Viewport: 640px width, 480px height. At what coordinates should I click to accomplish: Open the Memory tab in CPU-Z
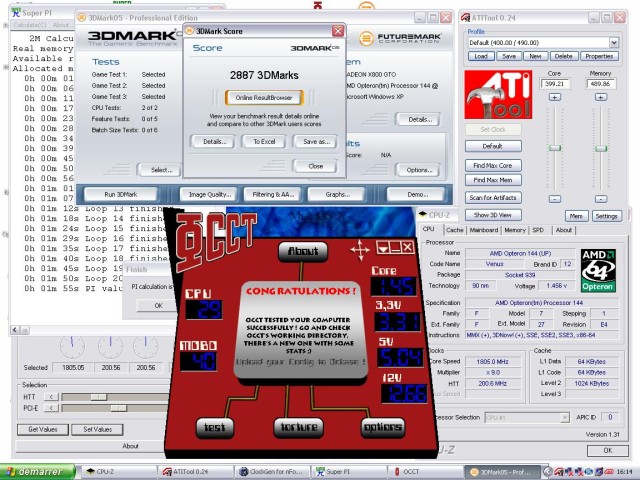coord(515,230)
